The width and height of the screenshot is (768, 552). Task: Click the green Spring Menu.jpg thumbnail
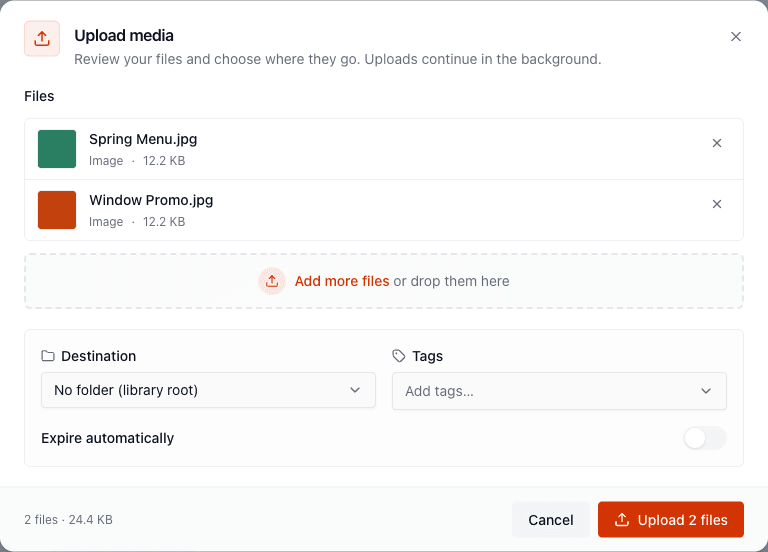click(x=57, y=149)
